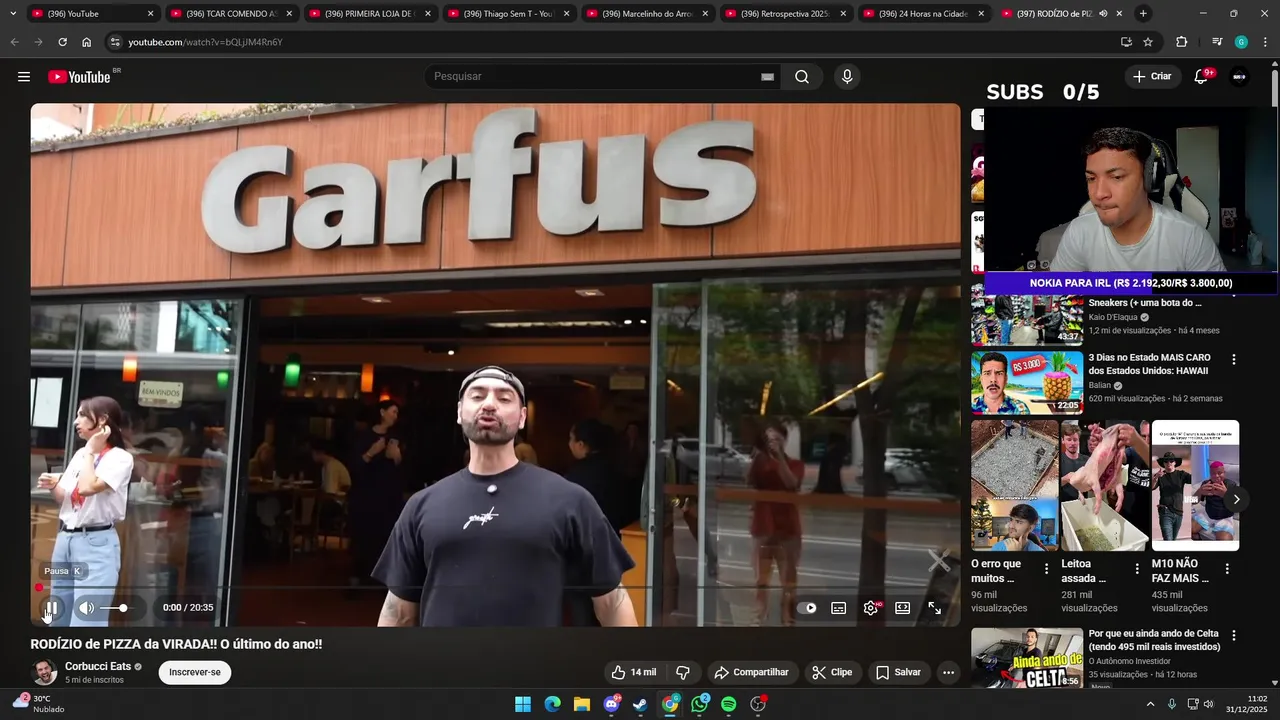Adjust the player volume slider
This screenshot has height=720, width=1280.
116,608
